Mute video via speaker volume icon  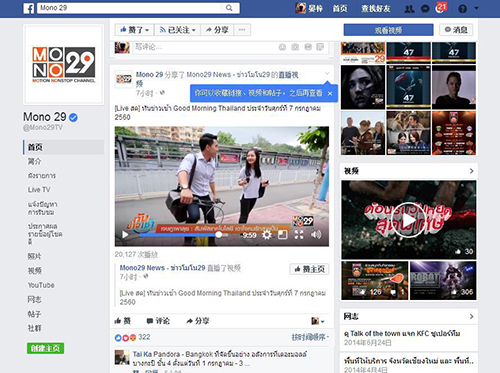pyautogui.click(x=316, y=235)
